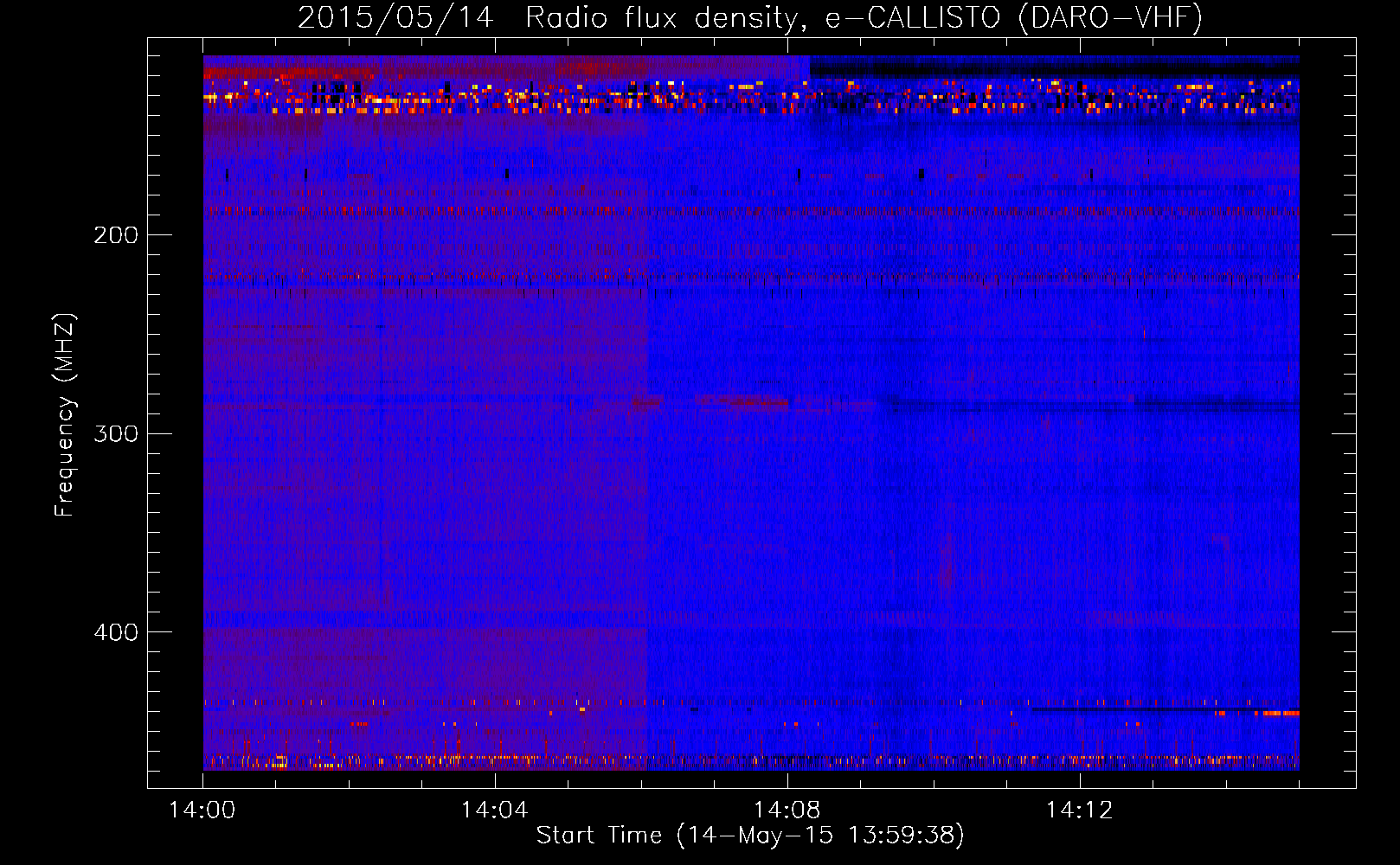The width and height of the screenshot is (1400, 865).
Task: Click the '14:04' time tick label
Action: point(495,811)
